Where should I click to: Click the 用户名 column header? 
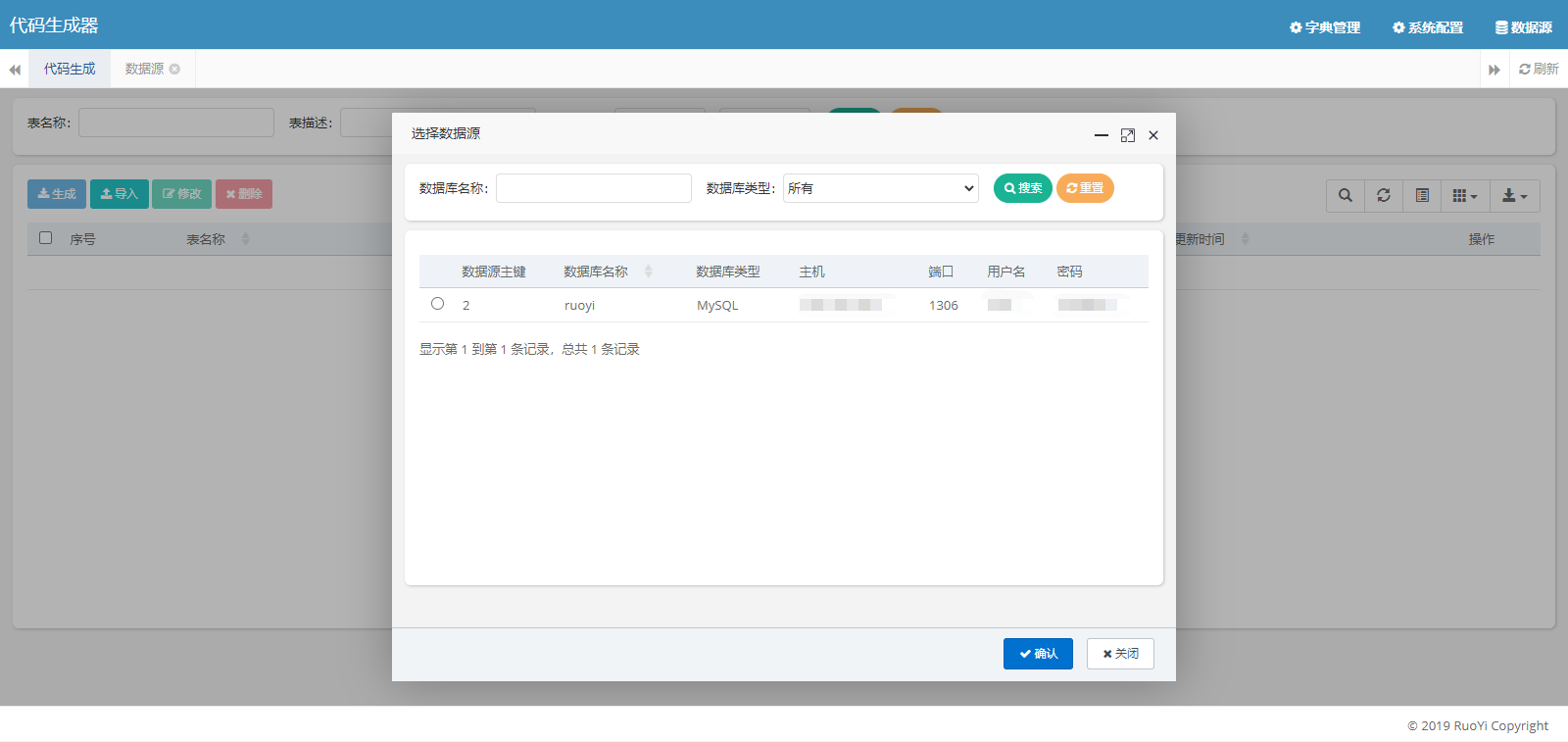click(1006, 272)
